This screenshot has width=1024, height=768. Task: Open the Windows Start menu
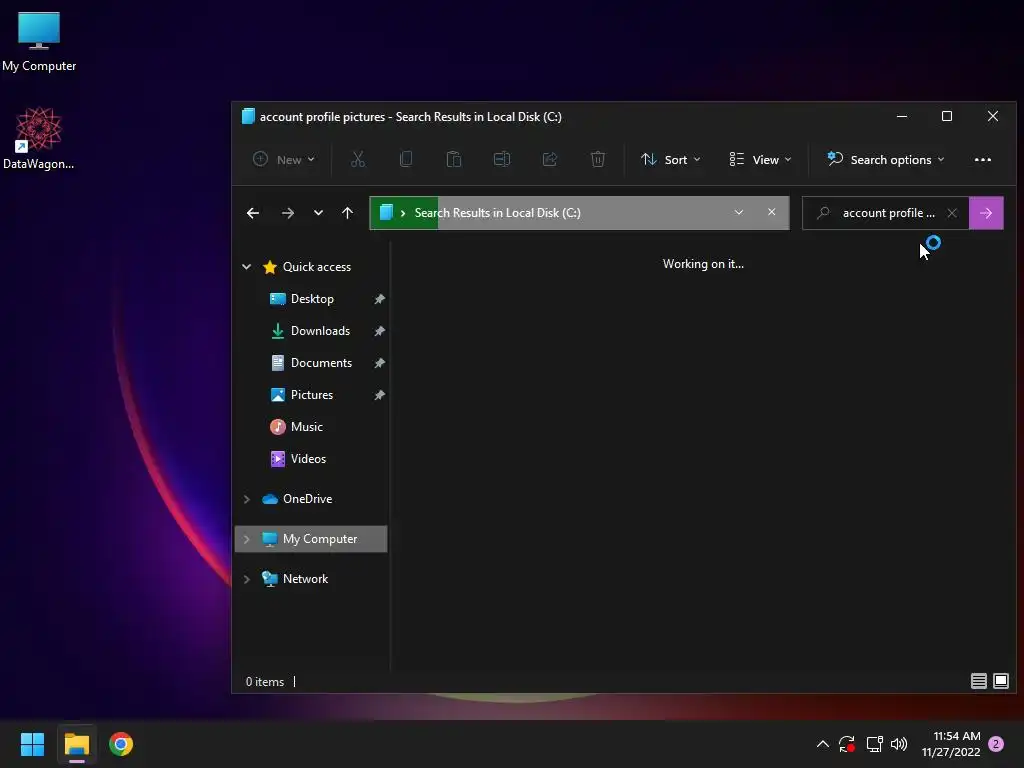(32, 744)
